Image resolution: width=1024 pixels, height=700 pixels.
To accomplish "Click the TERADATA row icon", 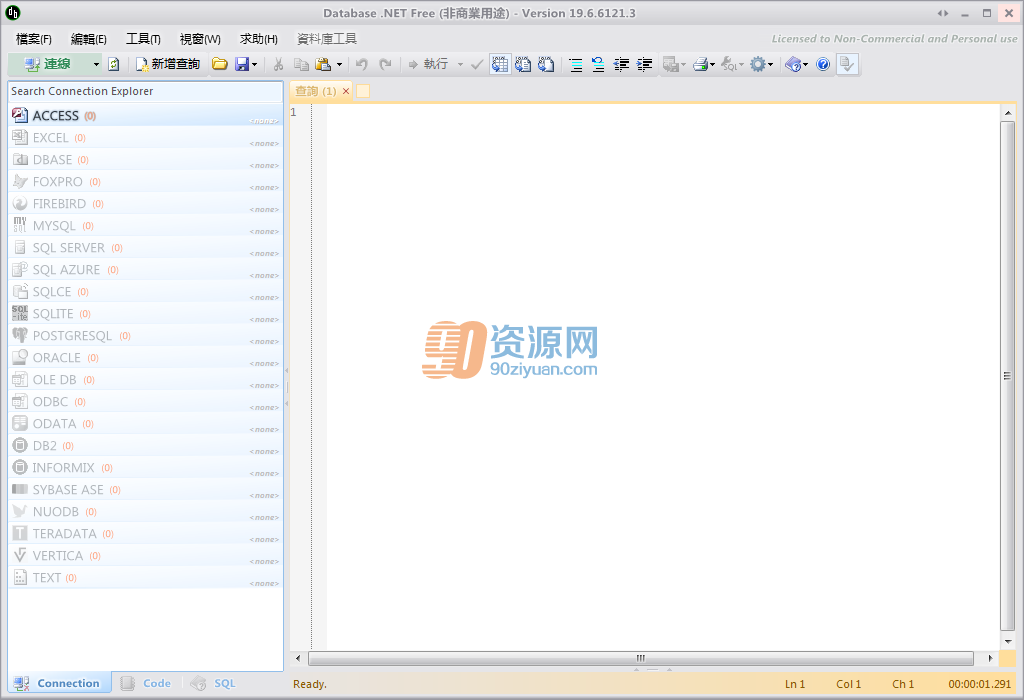I will pyautogui.click(x=20, y=533).
